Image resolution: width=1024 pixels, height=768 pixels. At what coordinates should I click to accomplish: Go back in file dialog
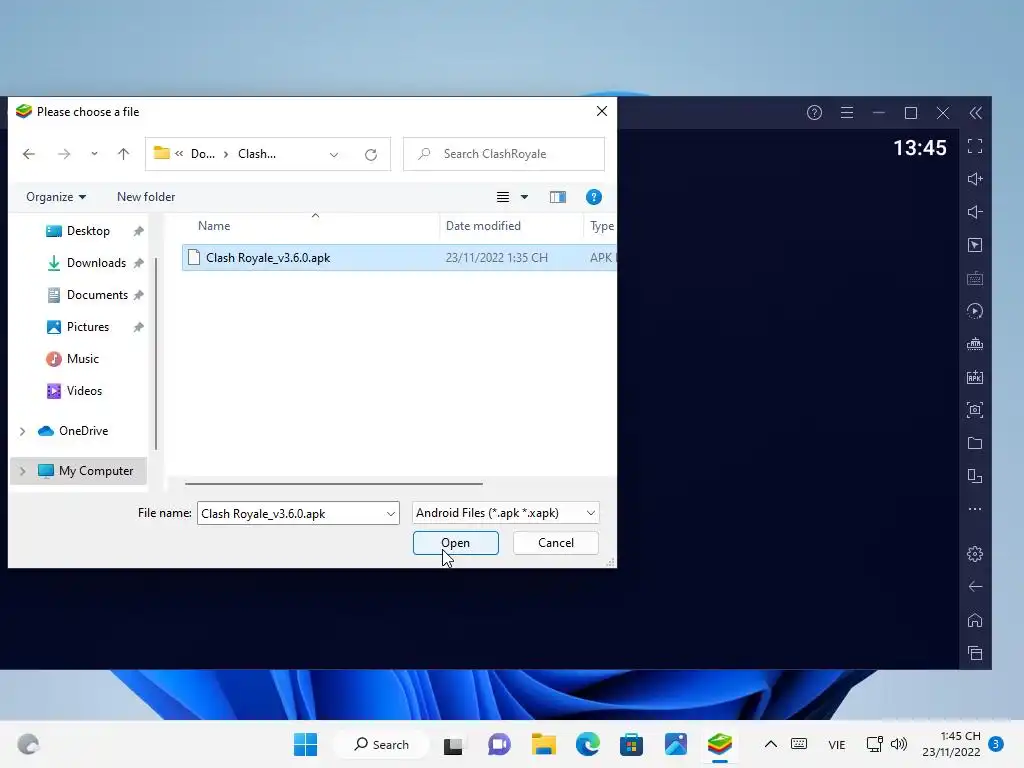point(29,154)
